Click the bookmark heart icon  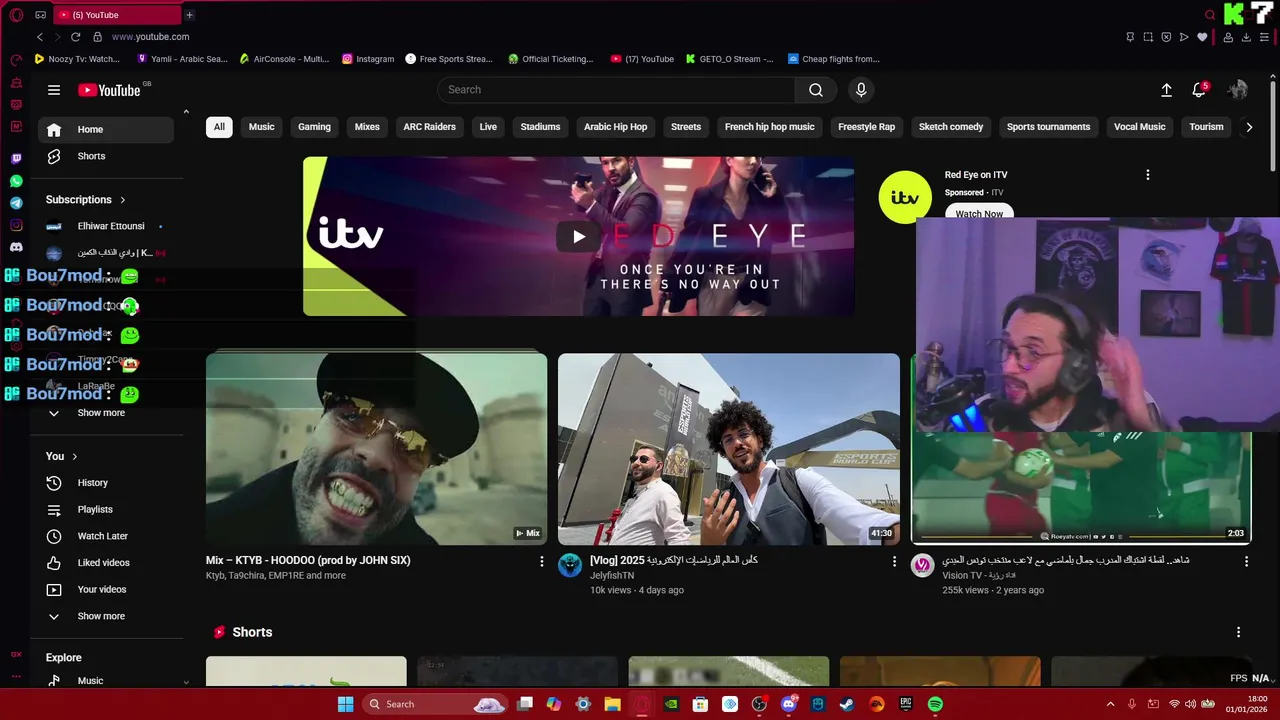coord(1202,37)
